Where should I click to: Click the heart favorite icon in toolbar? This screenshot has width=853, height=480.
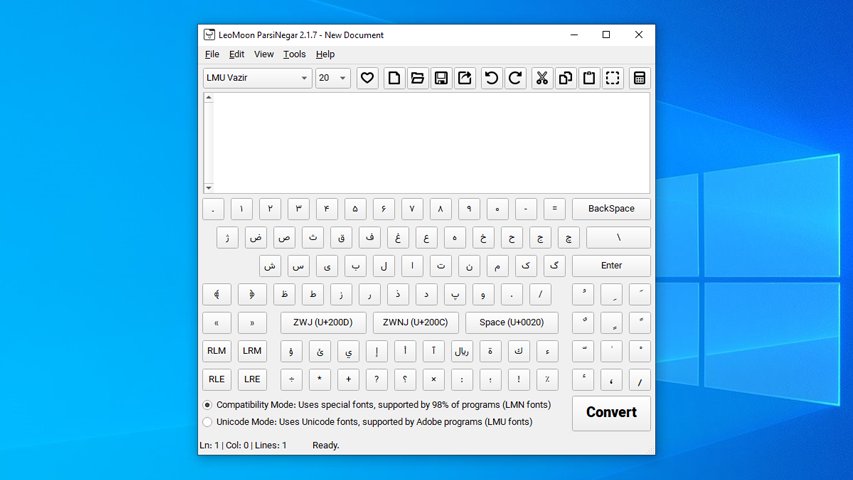(368, 78)
